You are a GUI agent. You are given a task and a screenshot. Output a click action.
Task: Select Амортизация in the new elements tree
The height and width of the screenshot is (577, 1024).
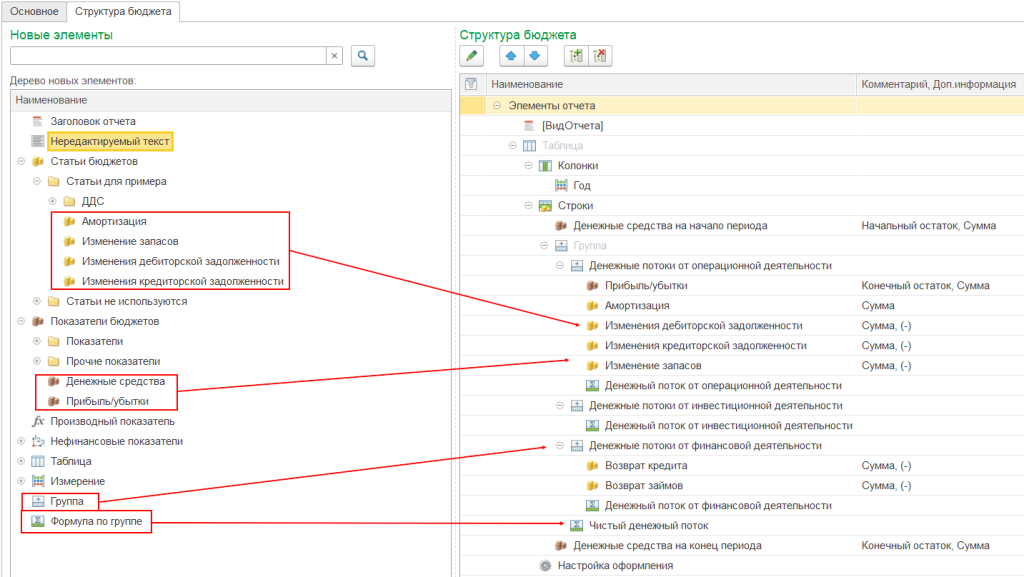tap(114, 221)
